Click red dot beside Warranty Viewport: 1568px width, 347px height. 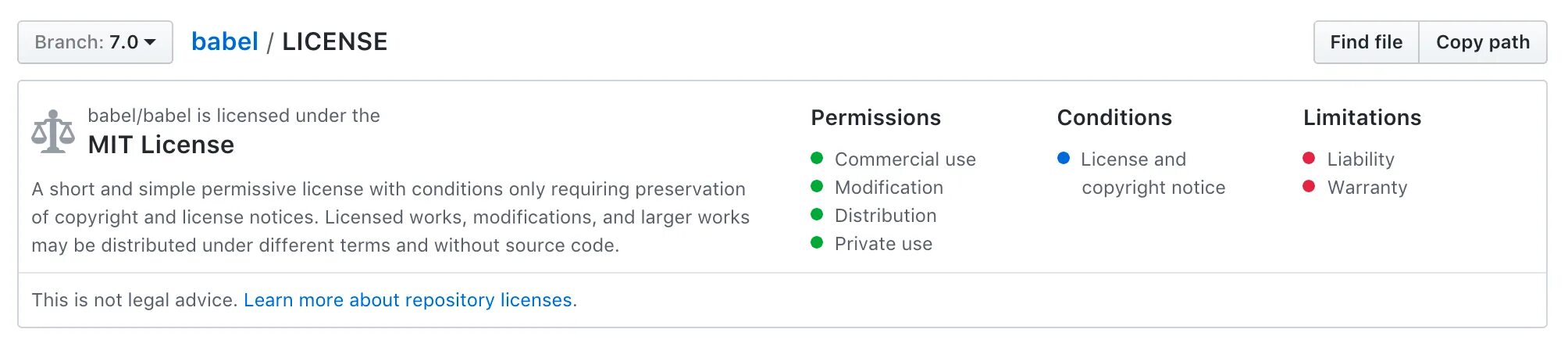[x=1309, y=187]
